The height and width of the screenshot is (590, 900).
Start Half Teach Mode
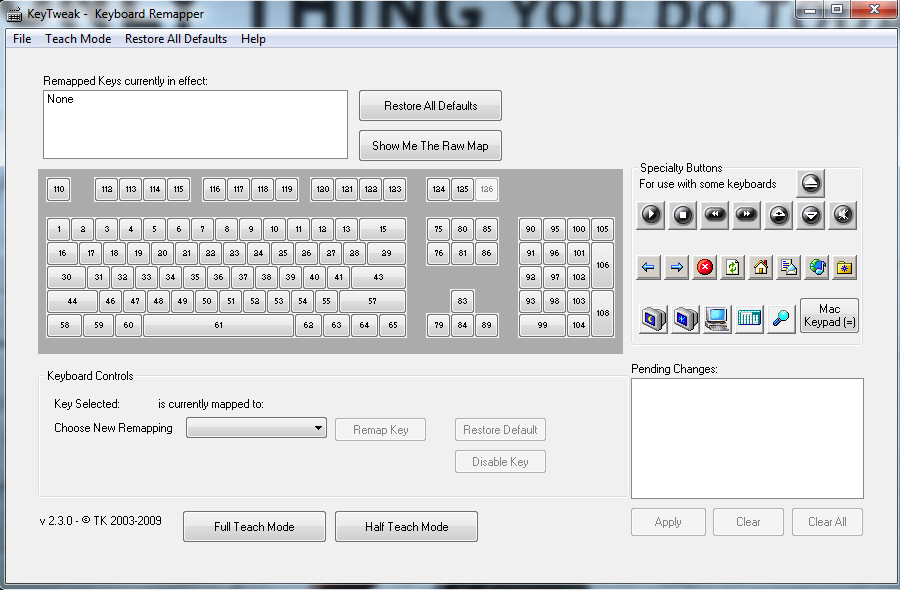(406, 527)
